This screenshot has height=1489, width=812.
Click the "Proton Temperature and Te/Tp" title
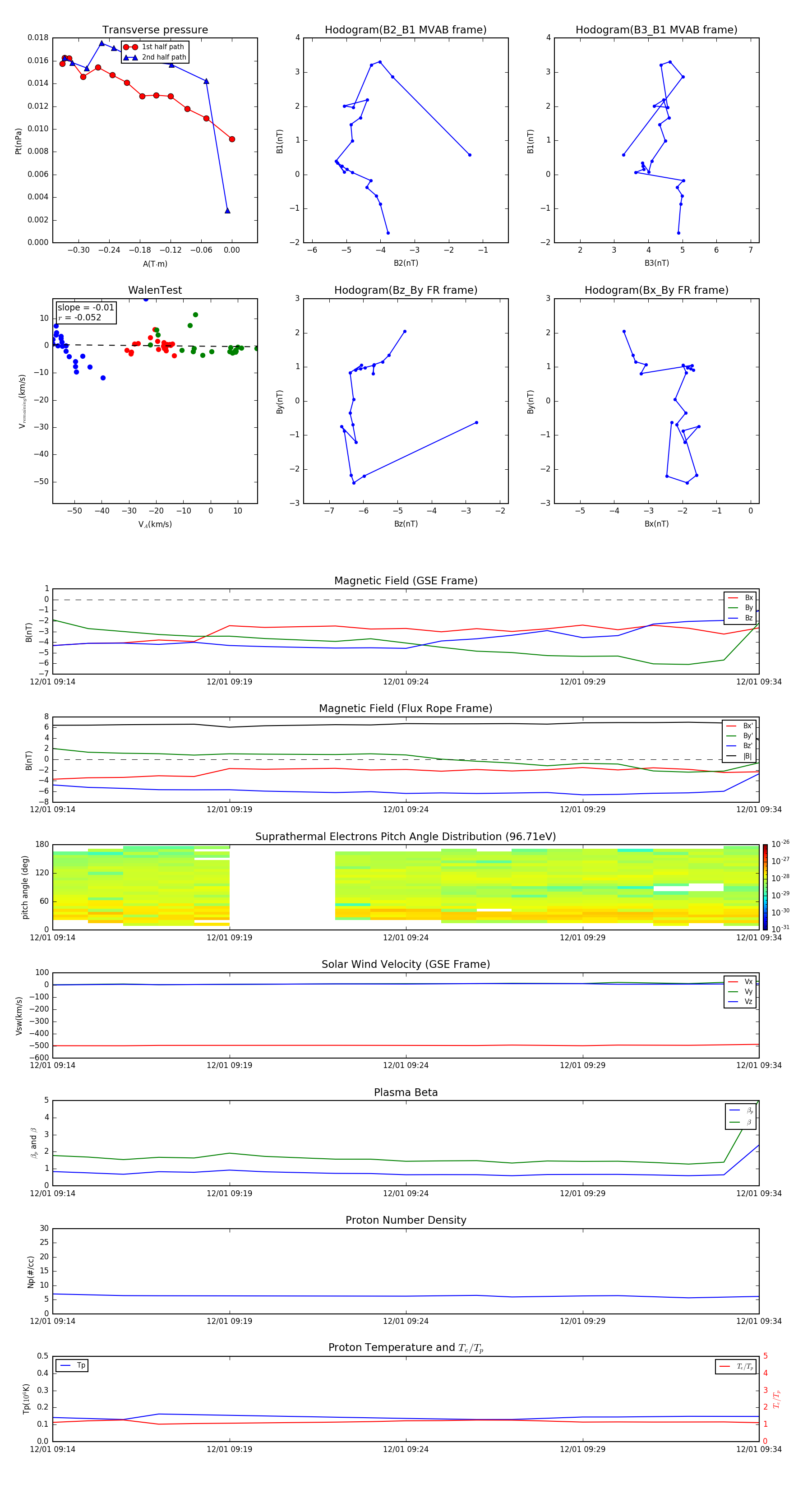tap(406, 1348)
